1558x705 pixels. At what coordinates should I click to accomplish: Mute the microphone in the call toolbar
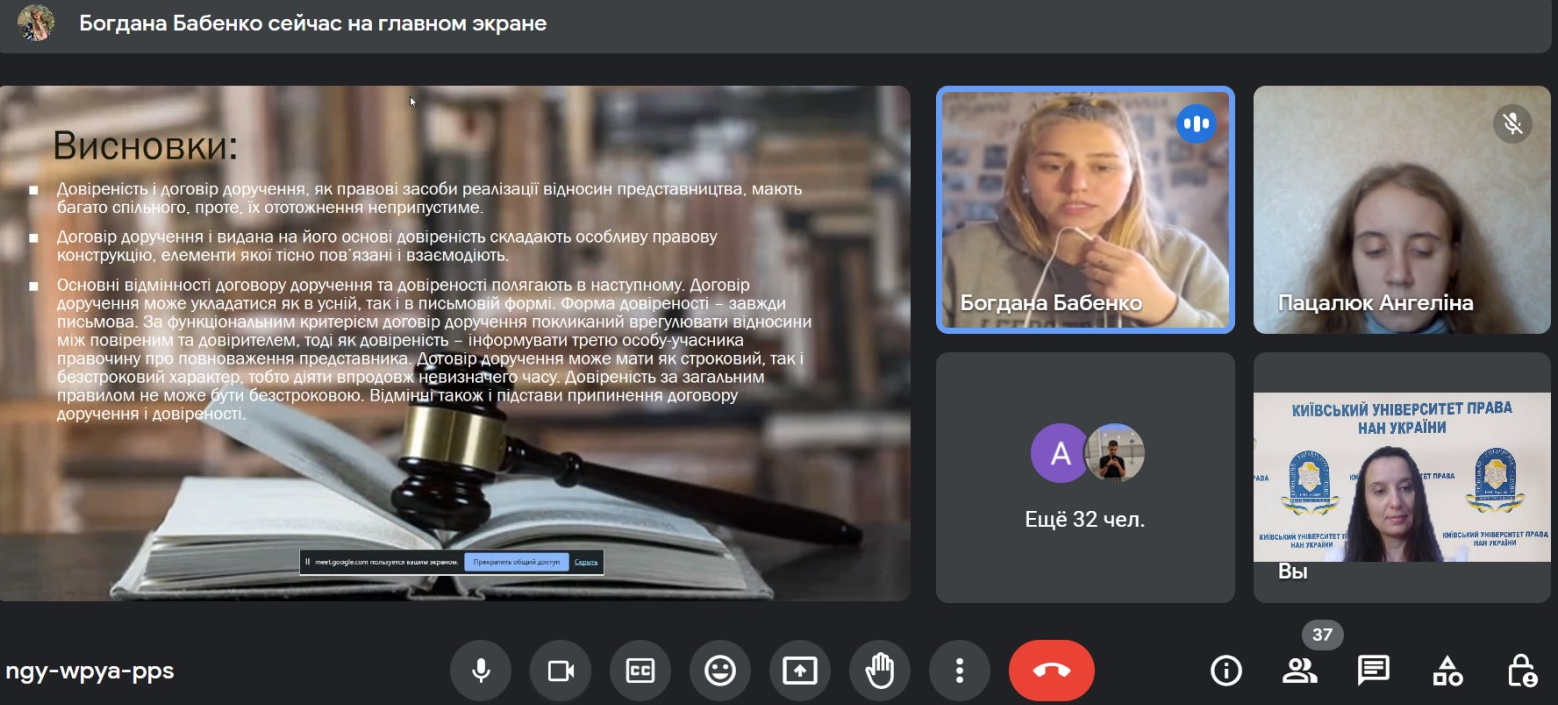point(480,670)
